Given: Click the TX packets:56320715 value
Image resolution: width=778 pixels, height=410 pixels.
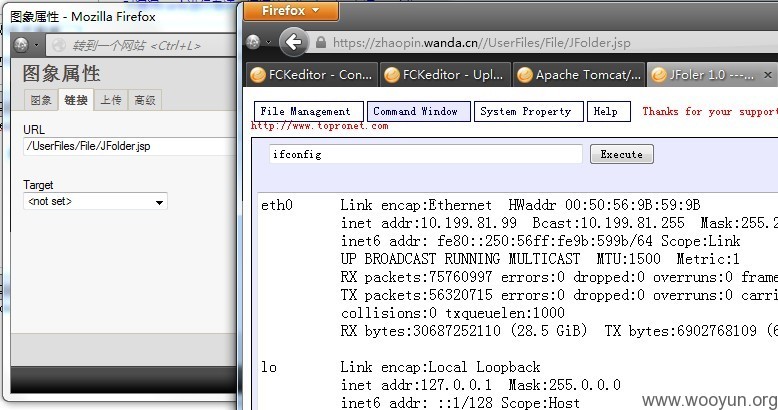Looking at the screenshot, I should click(x=416, y=295).
